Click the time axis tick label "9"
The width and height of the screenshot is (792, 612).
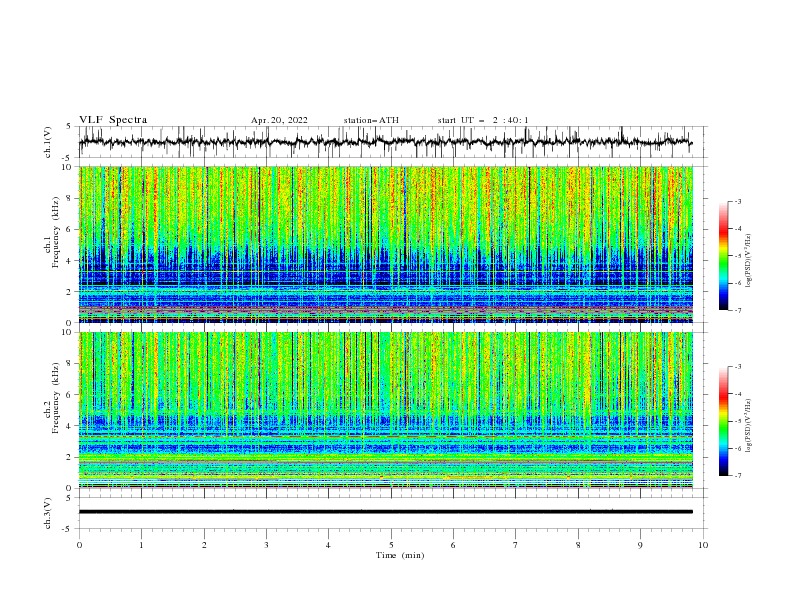tap(640, 545)
